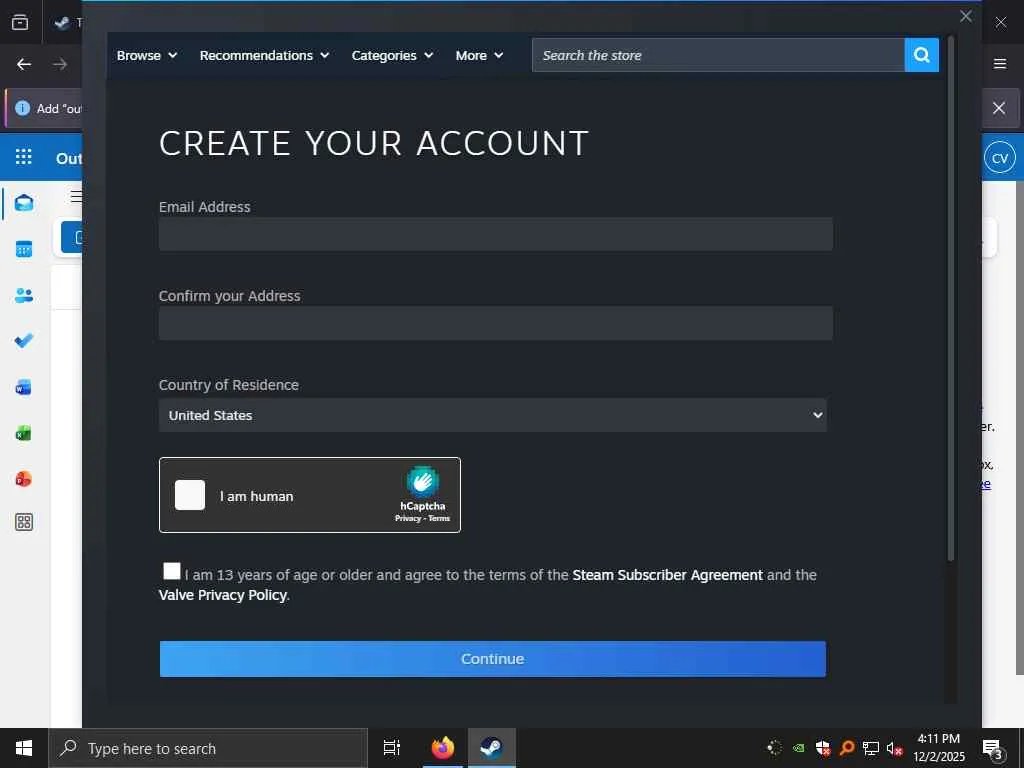The height and width of the screenshot is (768, 1024).
Task: Click the Continue button
Action: [492, 659]
